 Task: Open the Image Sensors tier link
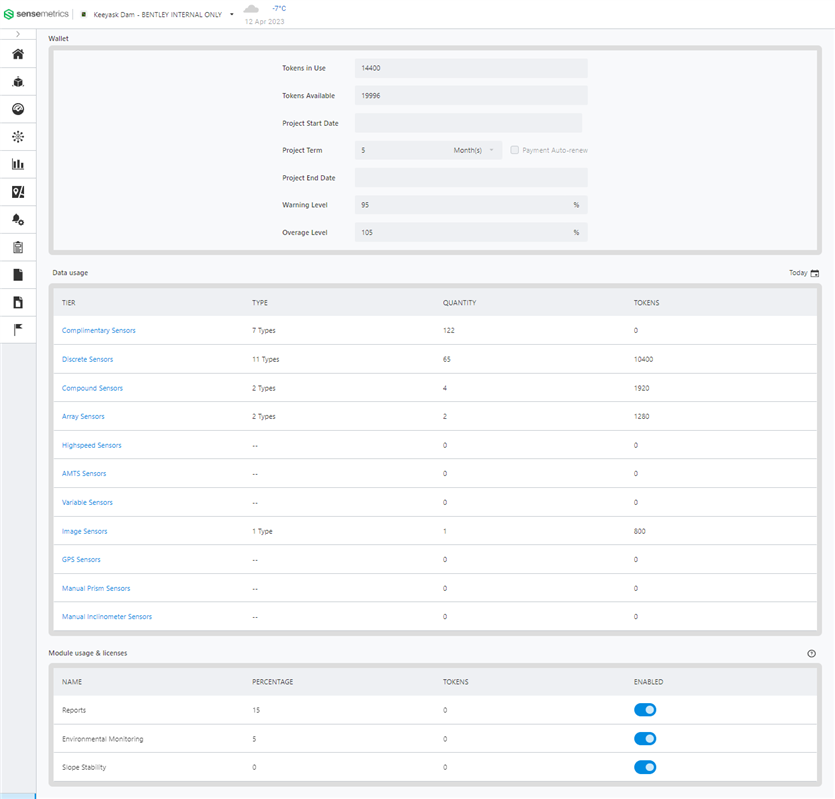85,531
